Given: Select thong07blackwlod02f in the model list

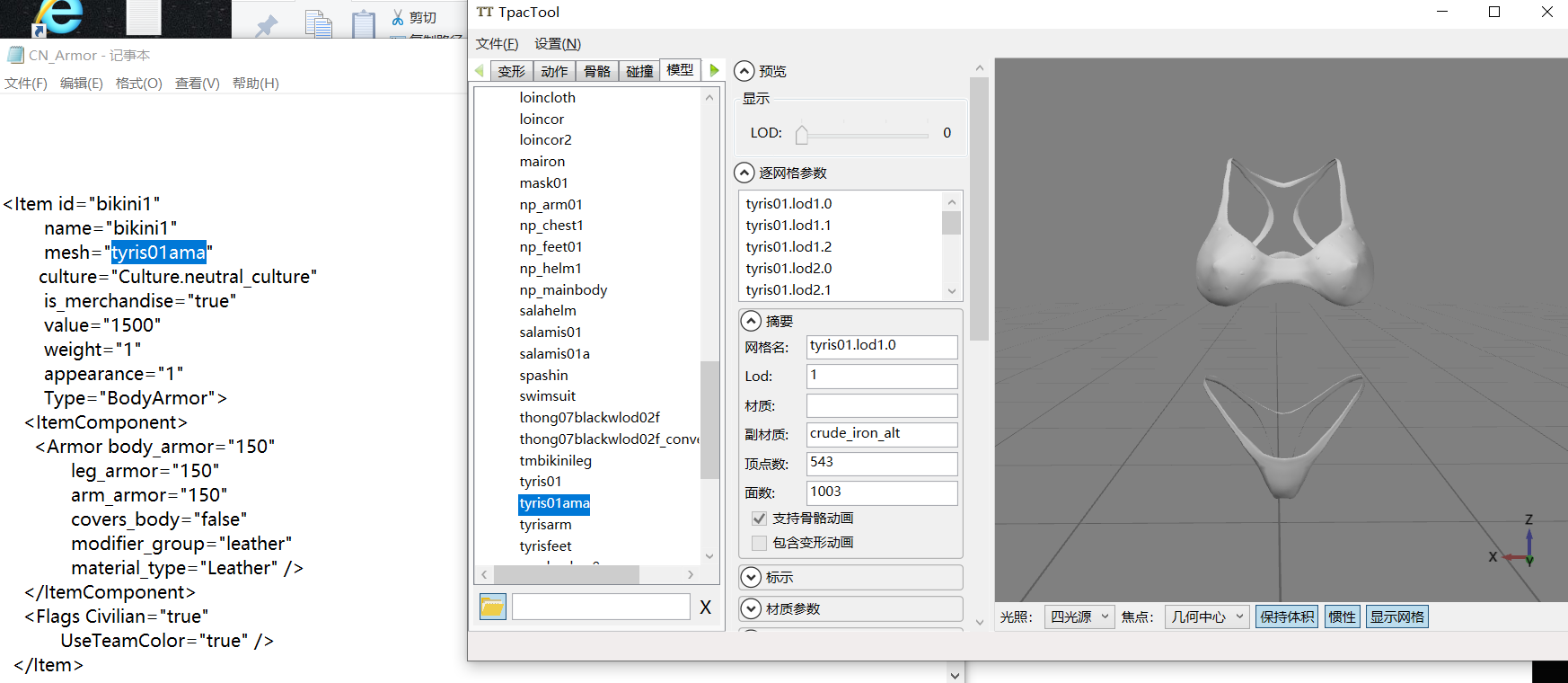Looking at the screenshot, I should (589, 418).
